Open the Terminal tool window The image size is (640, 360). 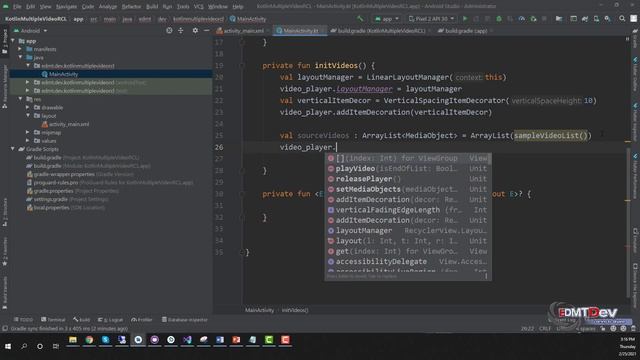point(53,320)
